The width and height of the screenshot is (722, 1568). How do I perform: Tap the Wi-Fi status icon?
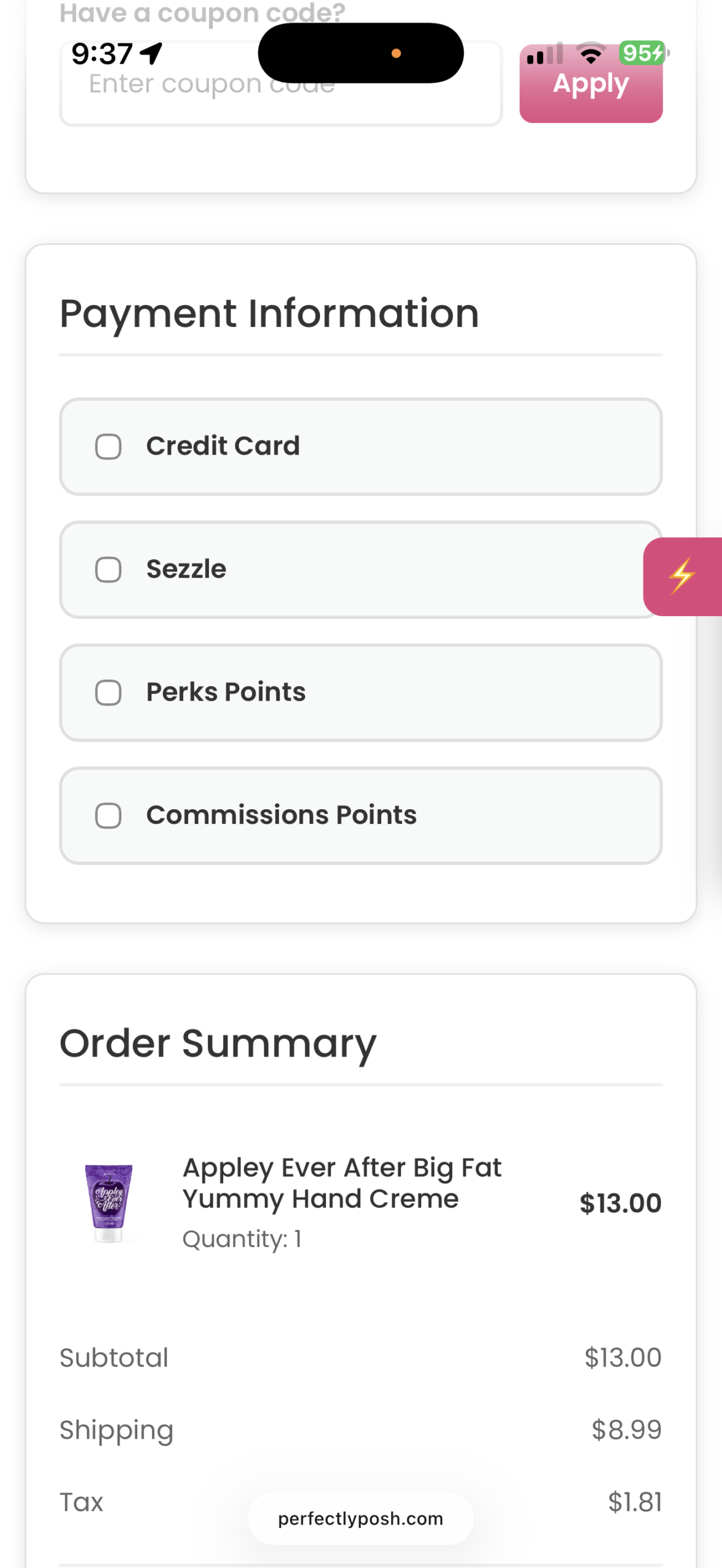tap(591, 54)
